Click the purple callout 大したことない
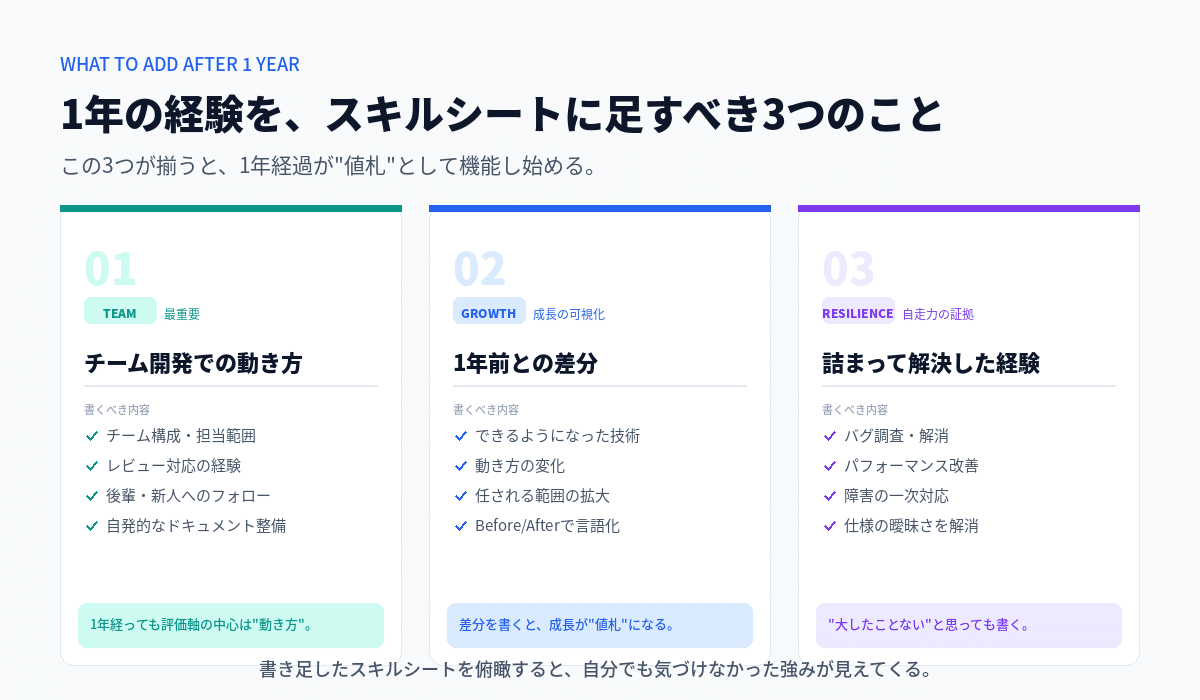 (x=969, y=625)
